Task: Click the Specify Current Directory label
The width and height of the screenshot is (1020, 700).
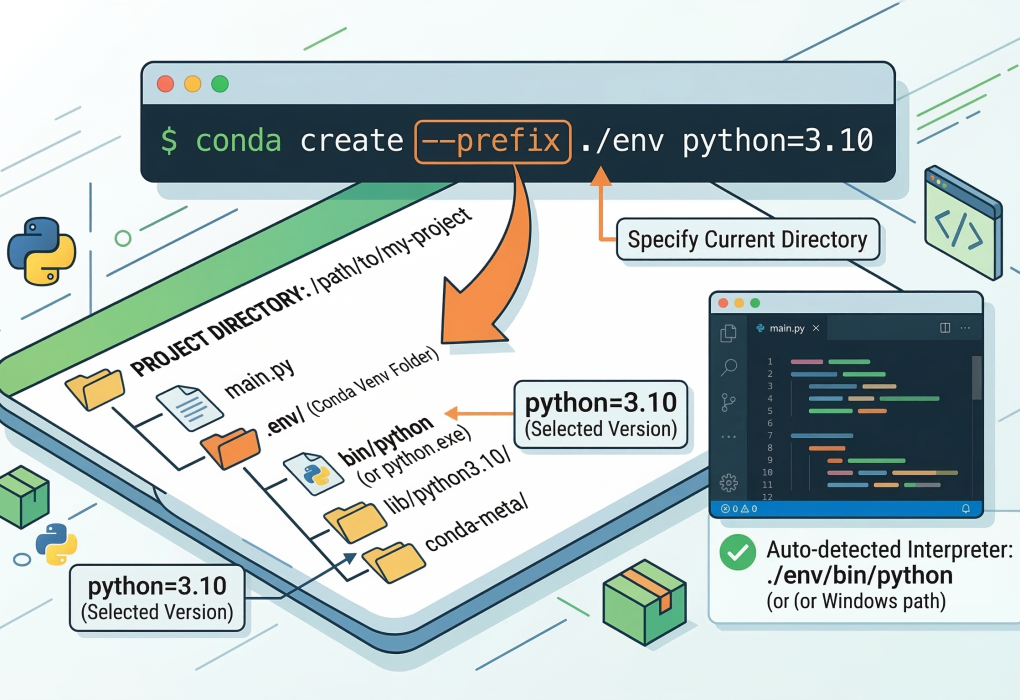Action: [747, 240]
